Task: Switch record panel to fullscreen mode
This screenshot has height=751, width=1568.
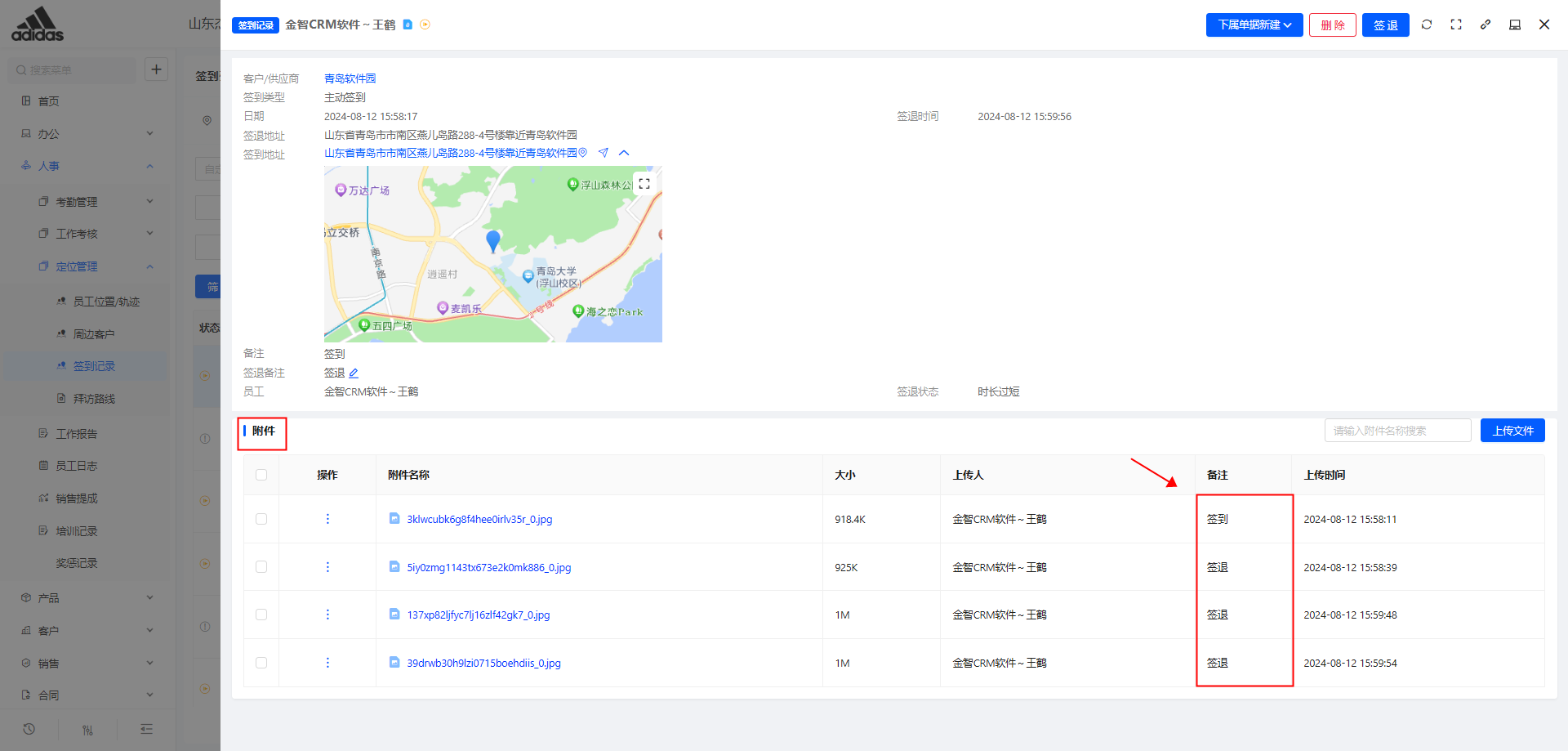Action: [1456, 25]
